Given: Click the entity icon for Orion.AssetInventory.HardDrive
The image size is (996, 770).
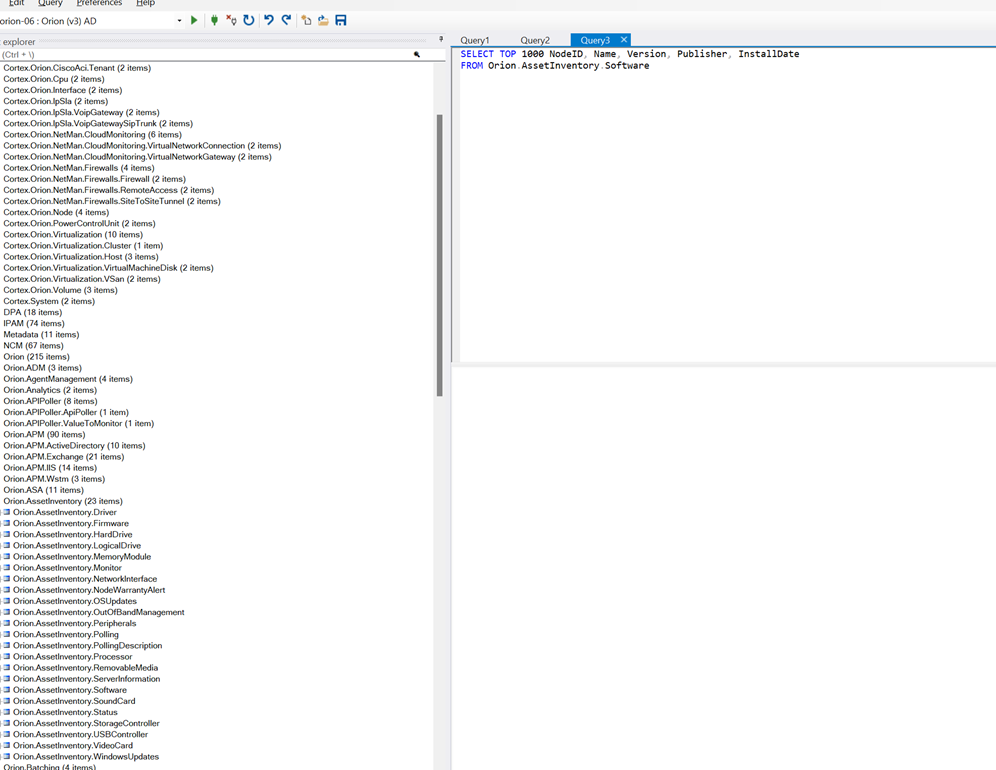Looking at the screenshot, I should [x=6, y=534].
